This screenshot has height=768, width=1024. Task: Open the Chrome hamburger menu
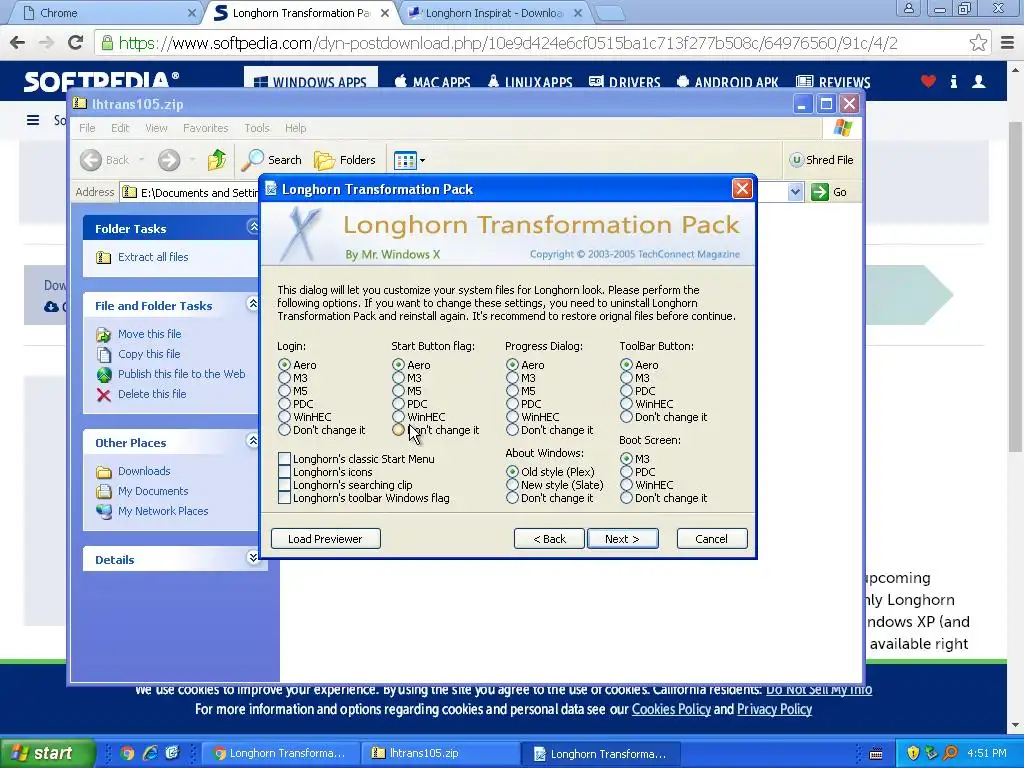(1008, 43)
